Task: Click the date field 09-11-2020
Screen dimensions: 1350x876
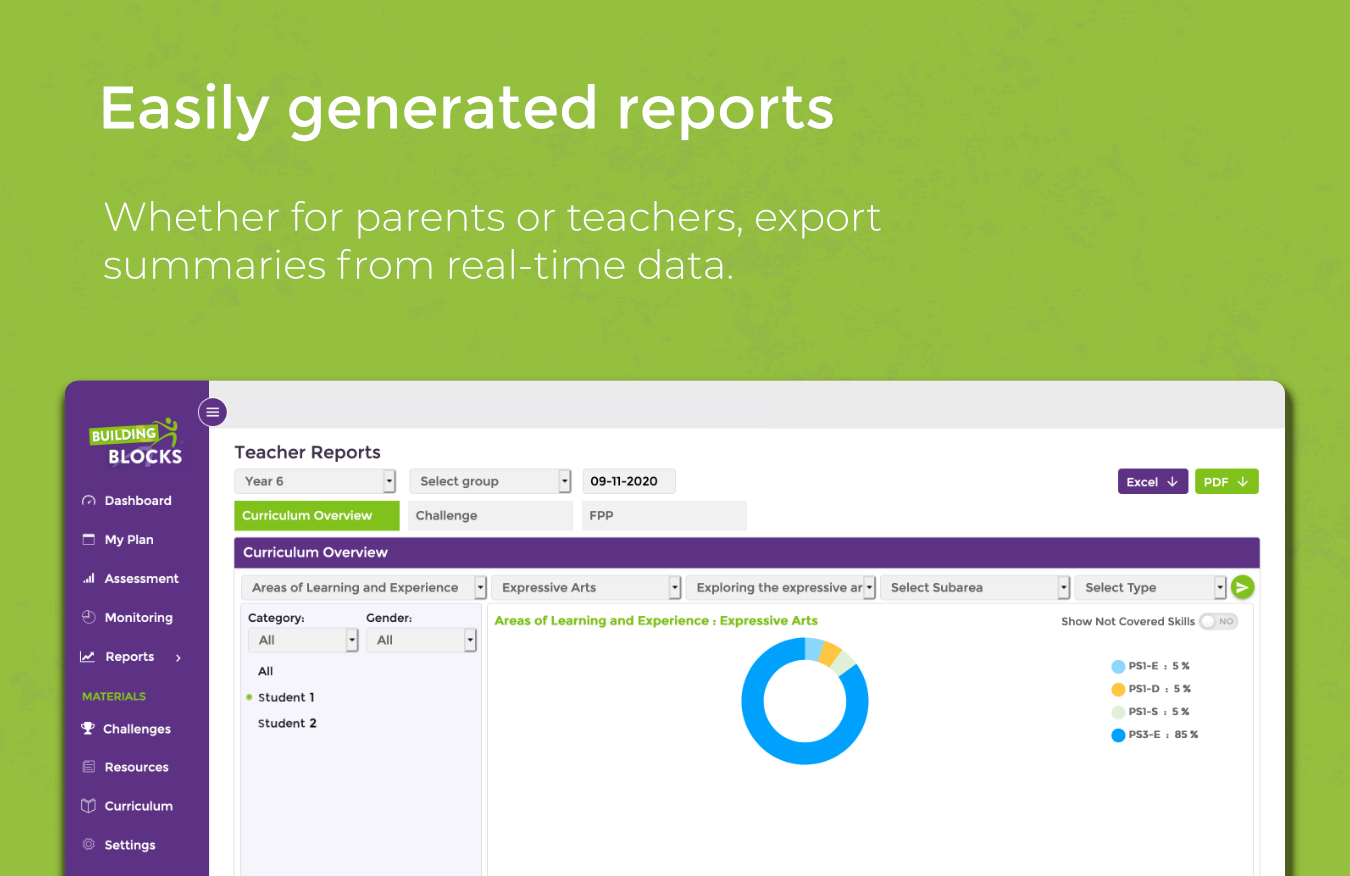Action: 629,481
